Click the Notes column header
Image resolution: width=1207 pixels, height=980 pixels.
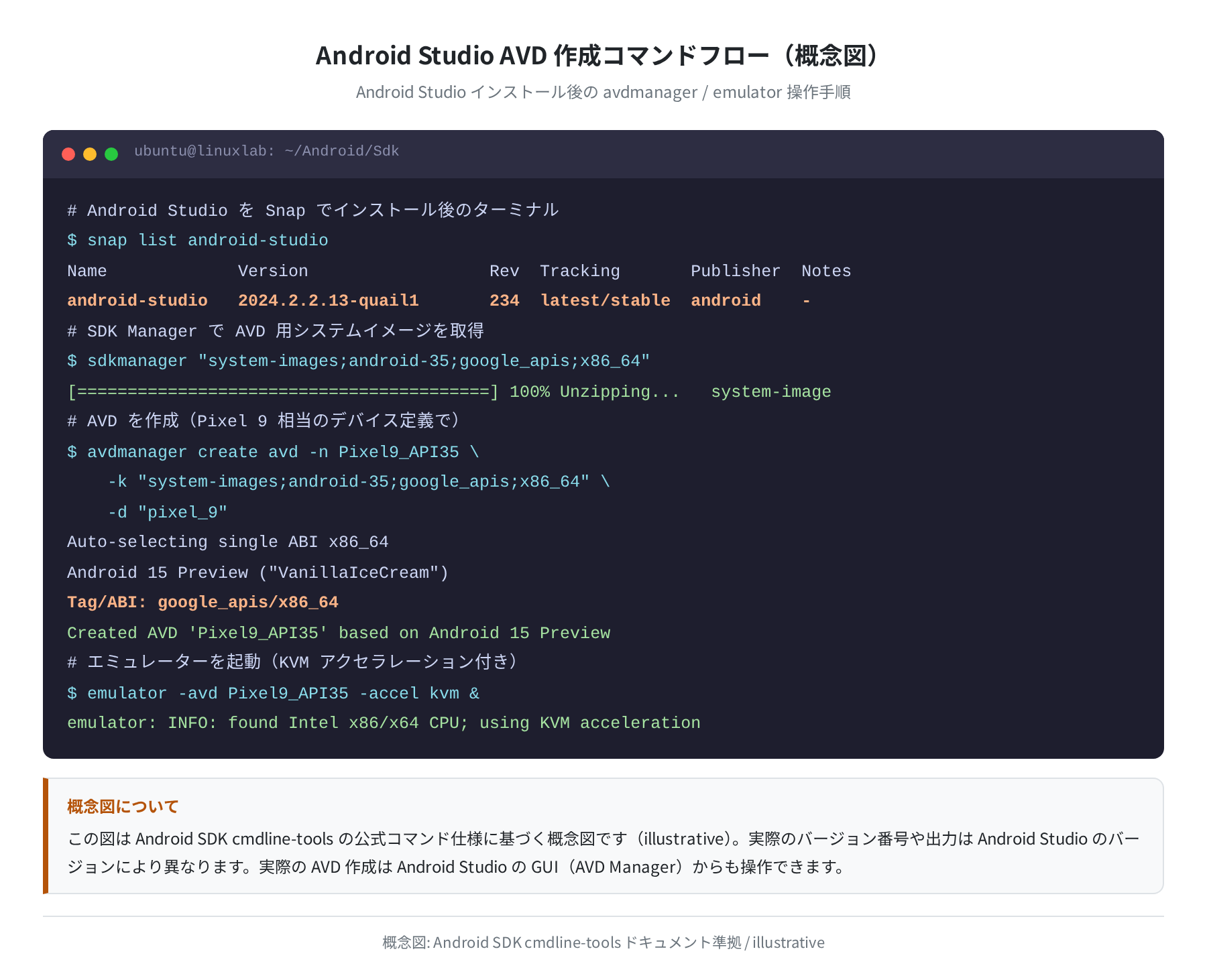[x=826, y=271]
